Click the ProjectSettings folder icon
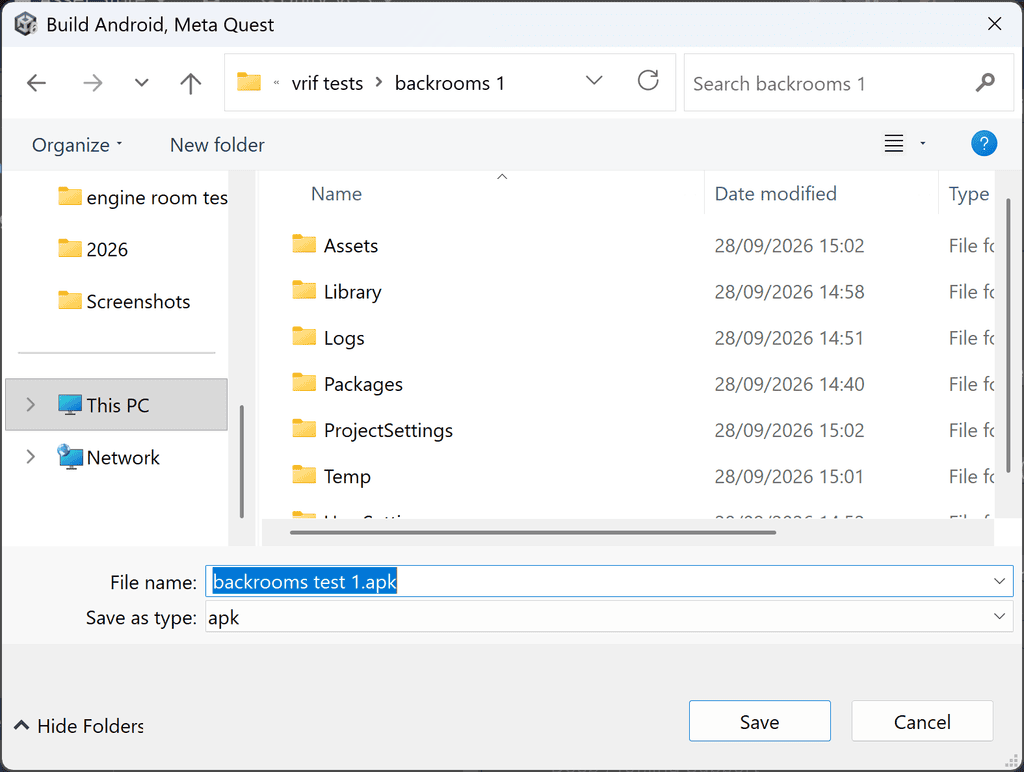This screenshot has height=772, width=1024. point(304,428)
